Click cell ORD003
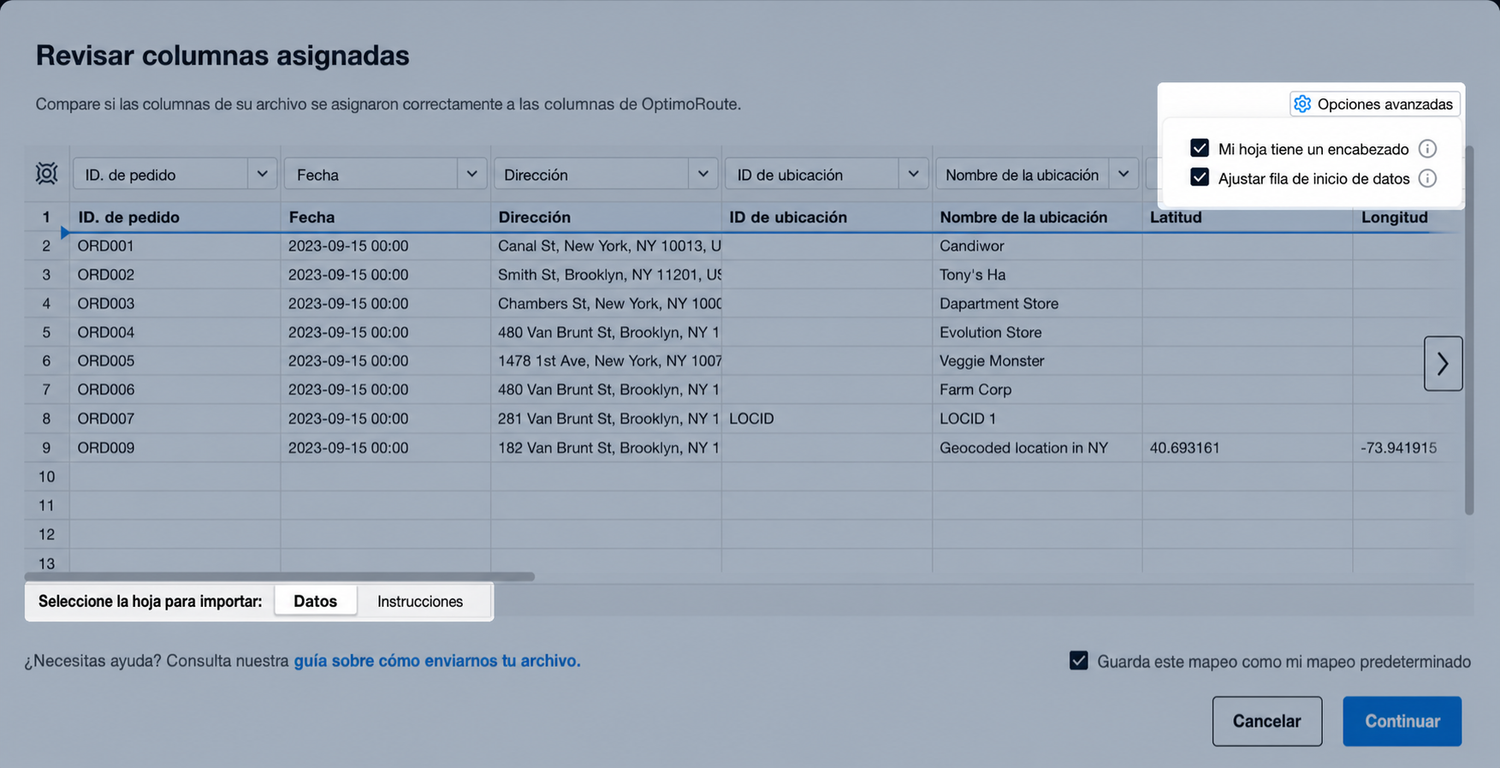The width and height of the screenshot is (1500, 768). pos(176,304)
